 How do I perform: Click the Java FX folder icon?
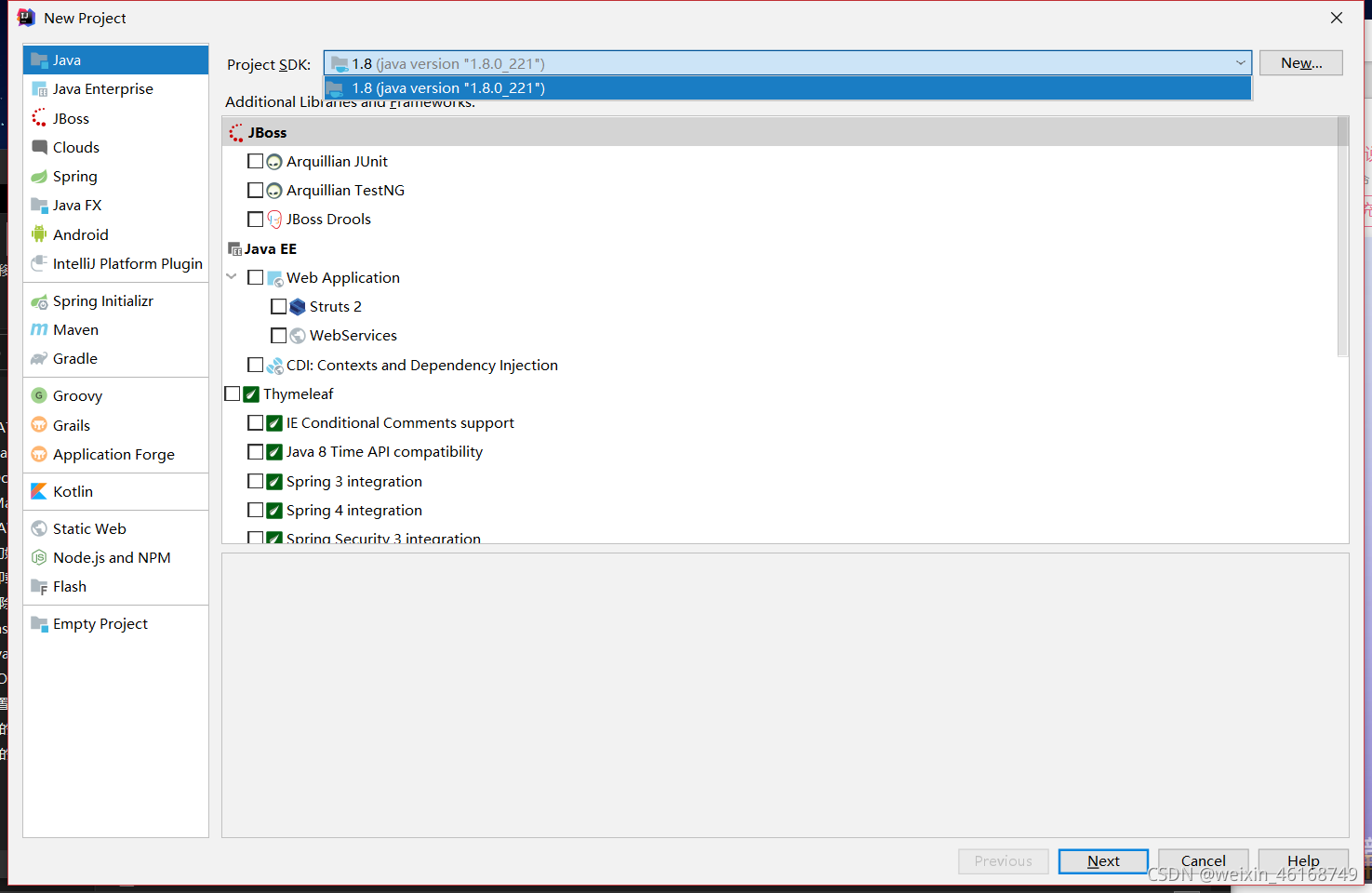pos(39,206)
